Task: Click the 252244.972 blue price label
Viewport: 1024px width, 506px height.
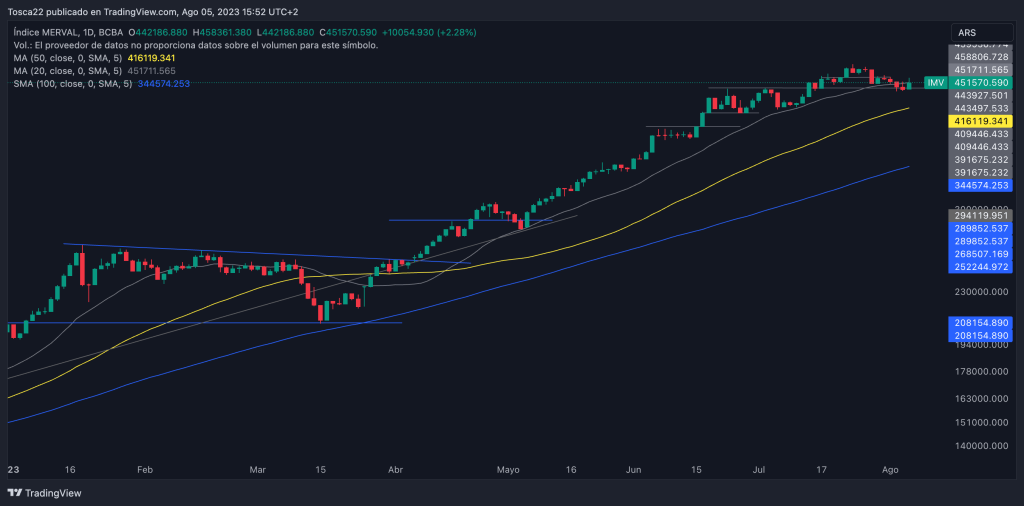Action: 981,267
